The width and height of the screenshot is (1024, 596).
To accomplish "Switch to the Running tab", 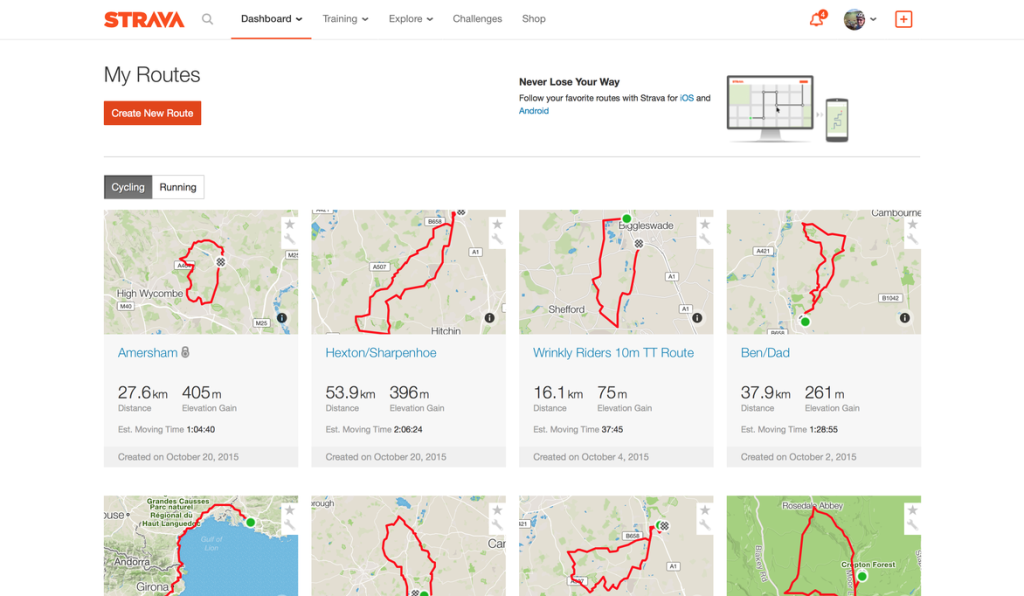I will [x=178, y=187].
